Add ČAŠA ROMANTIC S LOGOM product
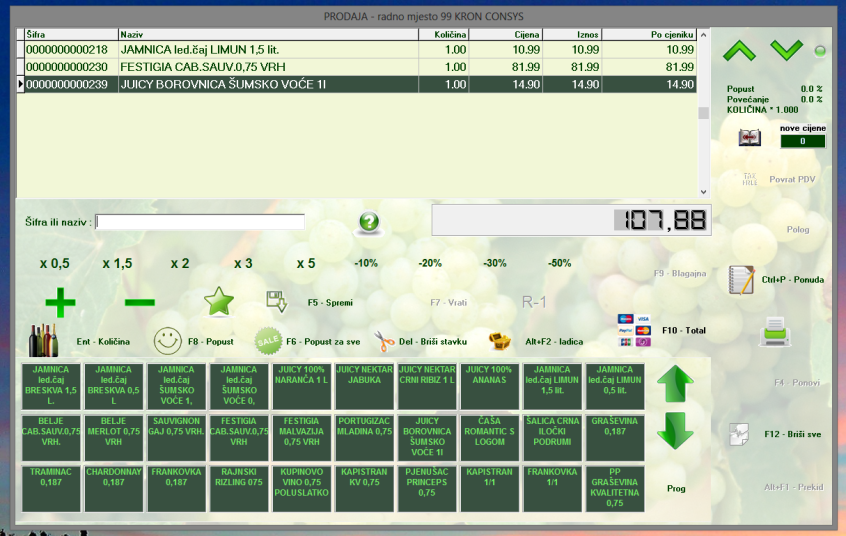This screenshot has height=536, width=846. click(x=489, y=437)
